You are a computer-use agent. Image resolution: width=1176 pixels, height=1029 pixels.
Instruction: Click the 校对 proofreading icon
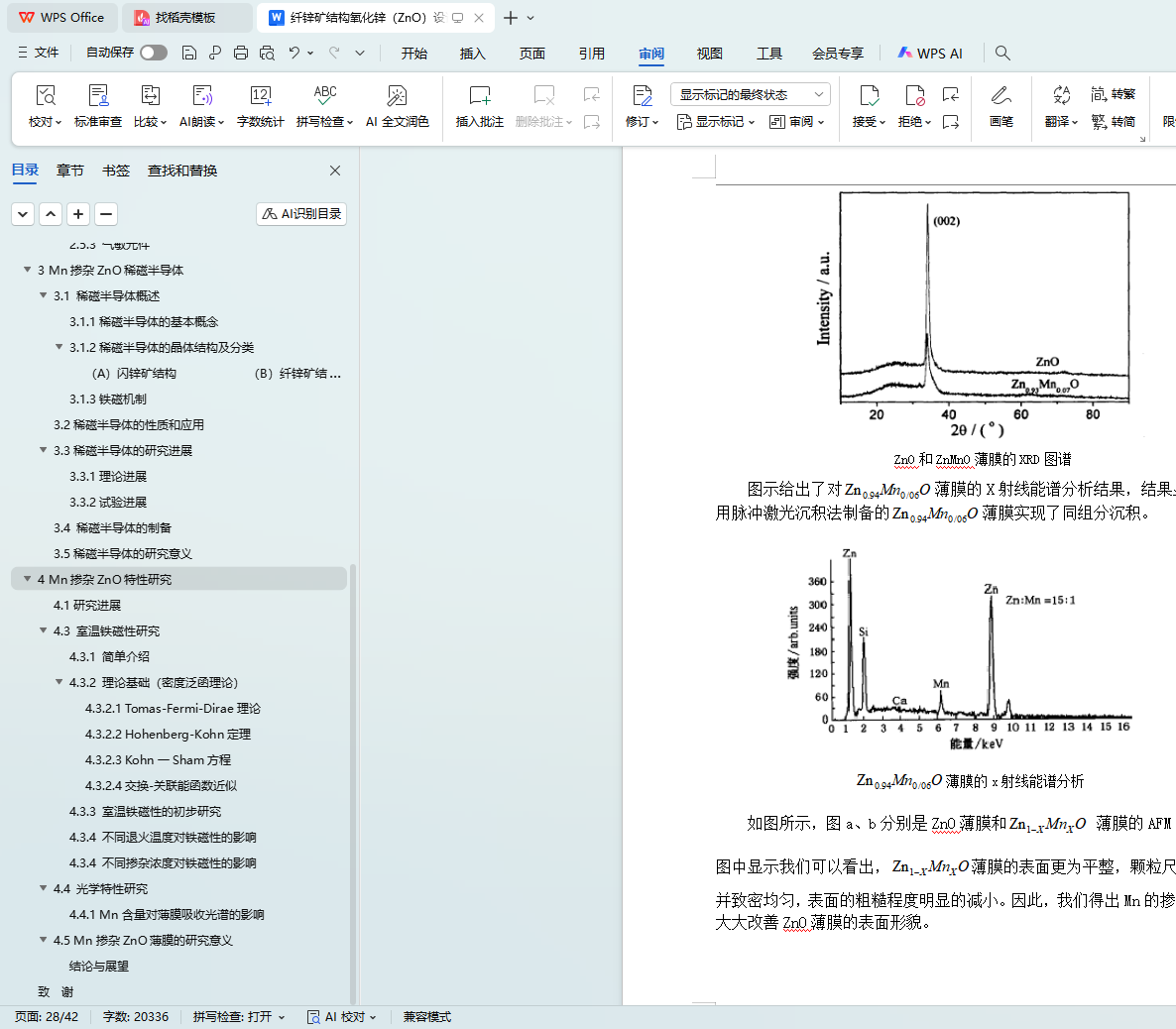(x=45, y=96)
